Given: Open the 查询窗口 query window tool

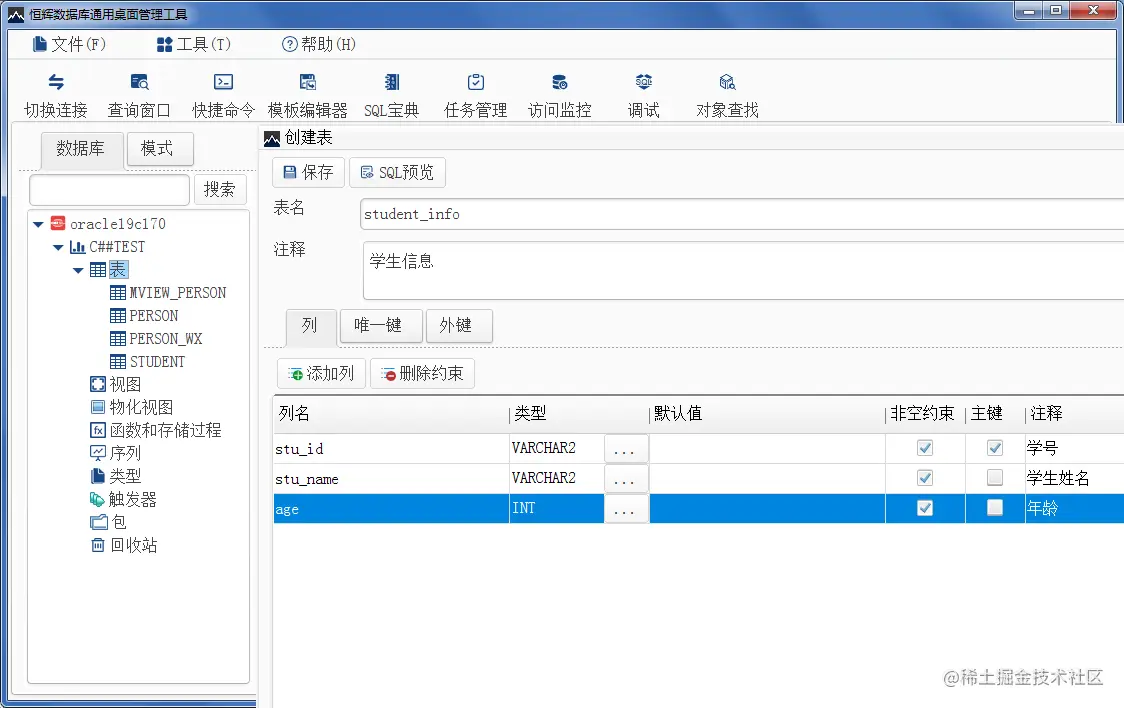Looking at the screenshot, I should point(139,96).
